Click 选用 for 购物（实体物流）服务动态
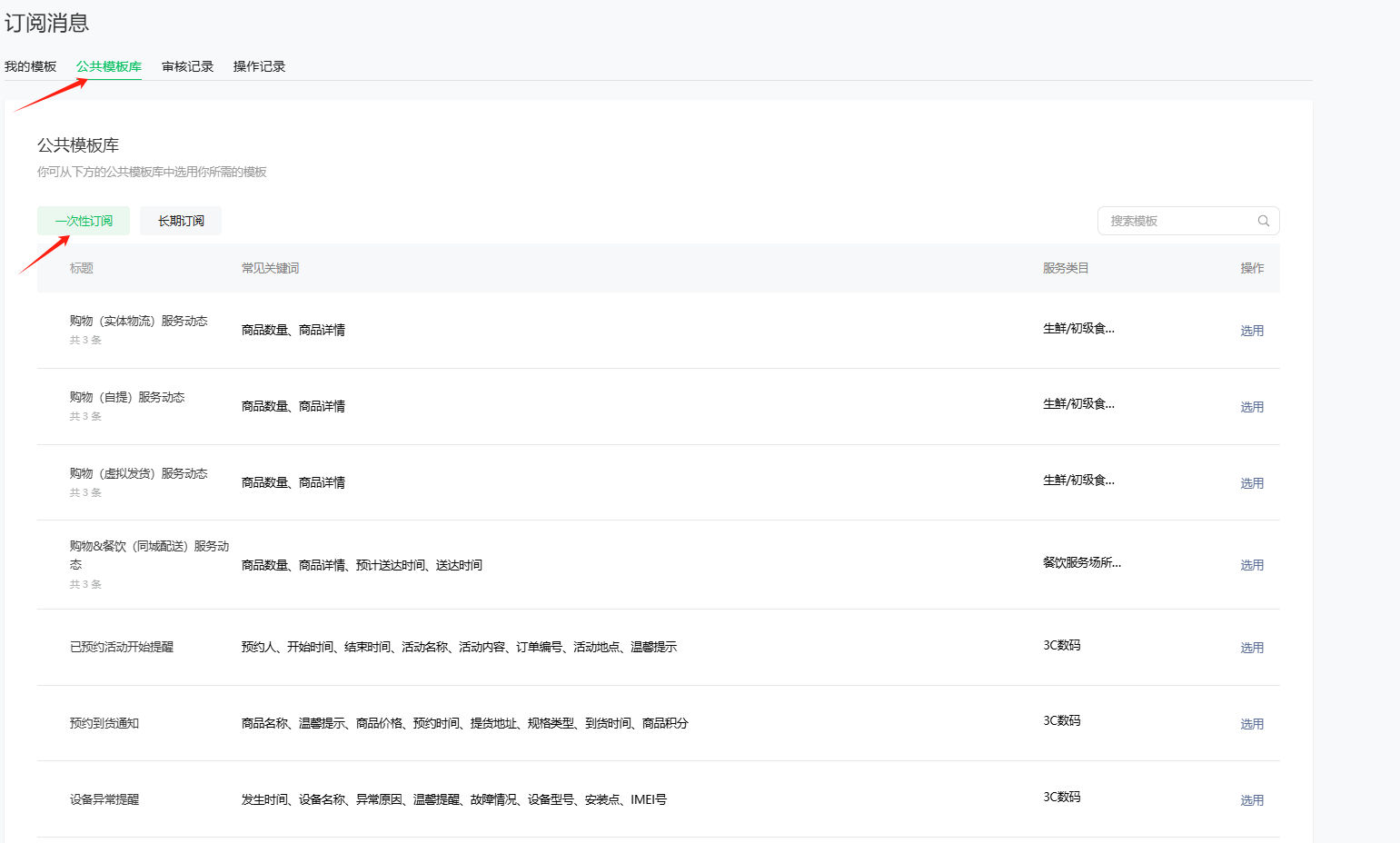This screenshot has width=1400, height=843. point(1252,331)
